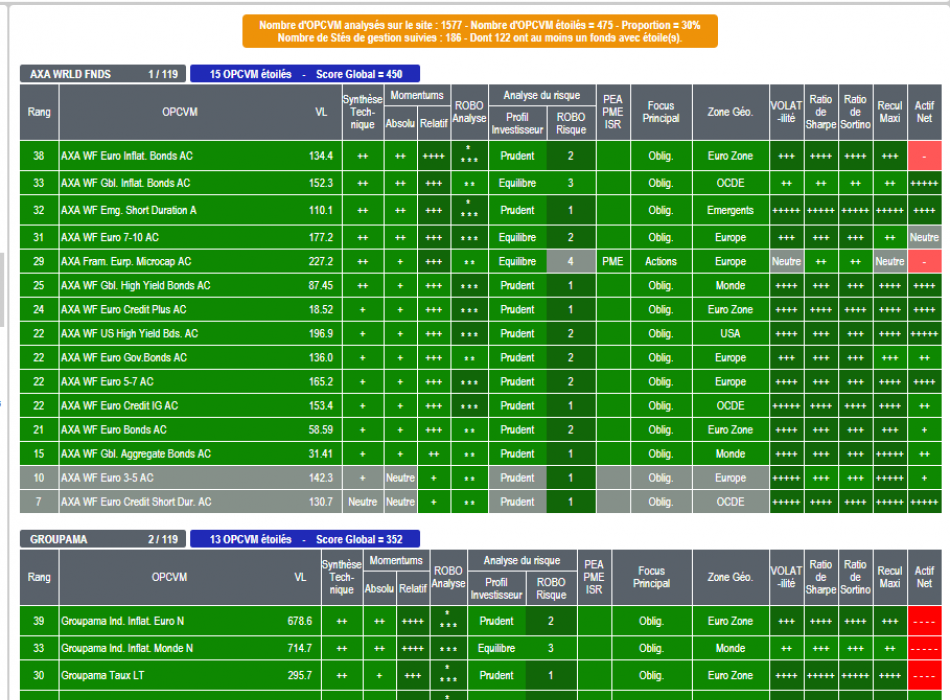Click the Actif Net header in AXA table
This screenshot has width=950, height=700.
pyautogui.click(x=925, y=112)
